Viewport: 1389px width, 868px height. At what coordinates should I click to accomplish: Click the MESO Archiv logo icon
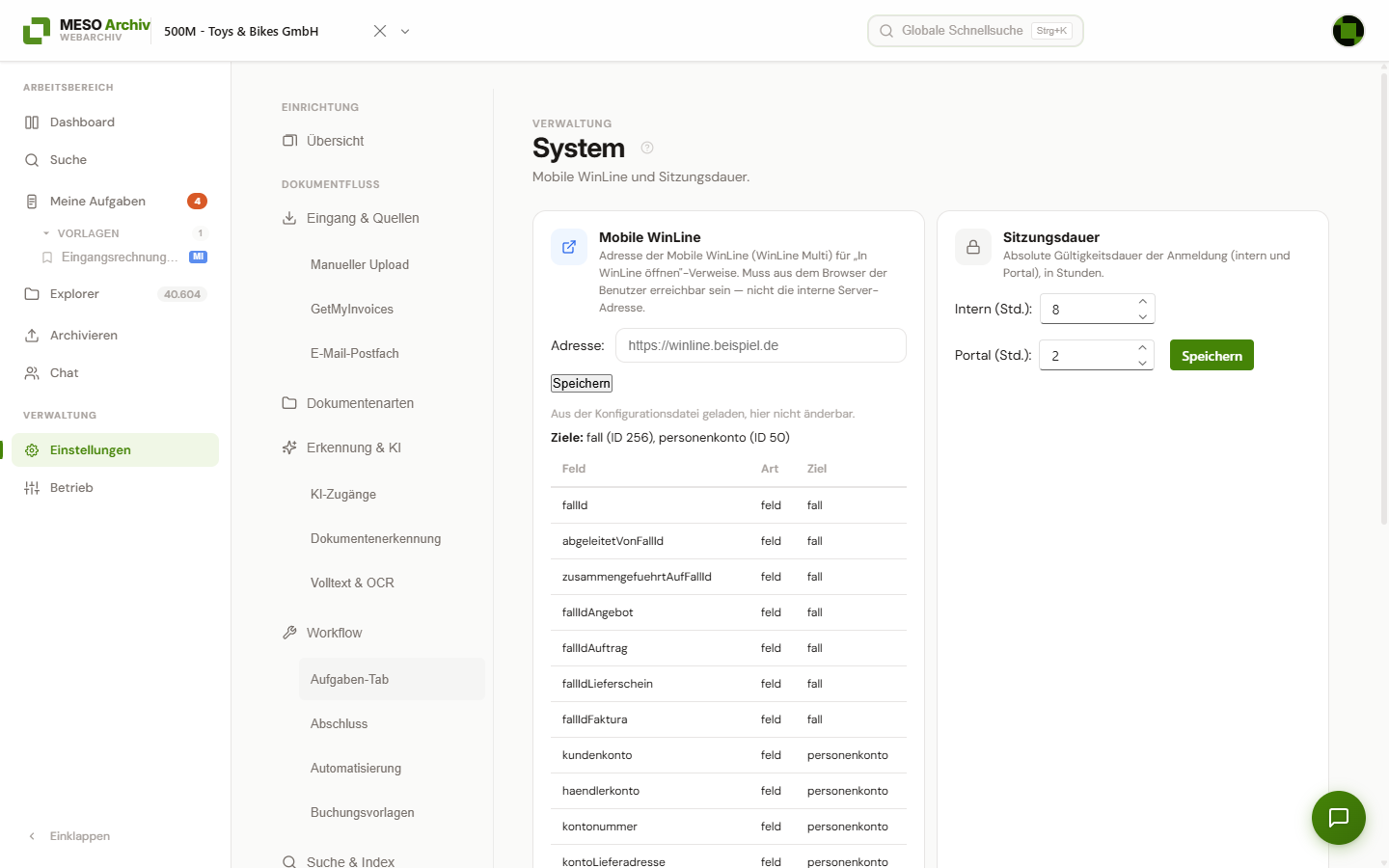(37, 31)
